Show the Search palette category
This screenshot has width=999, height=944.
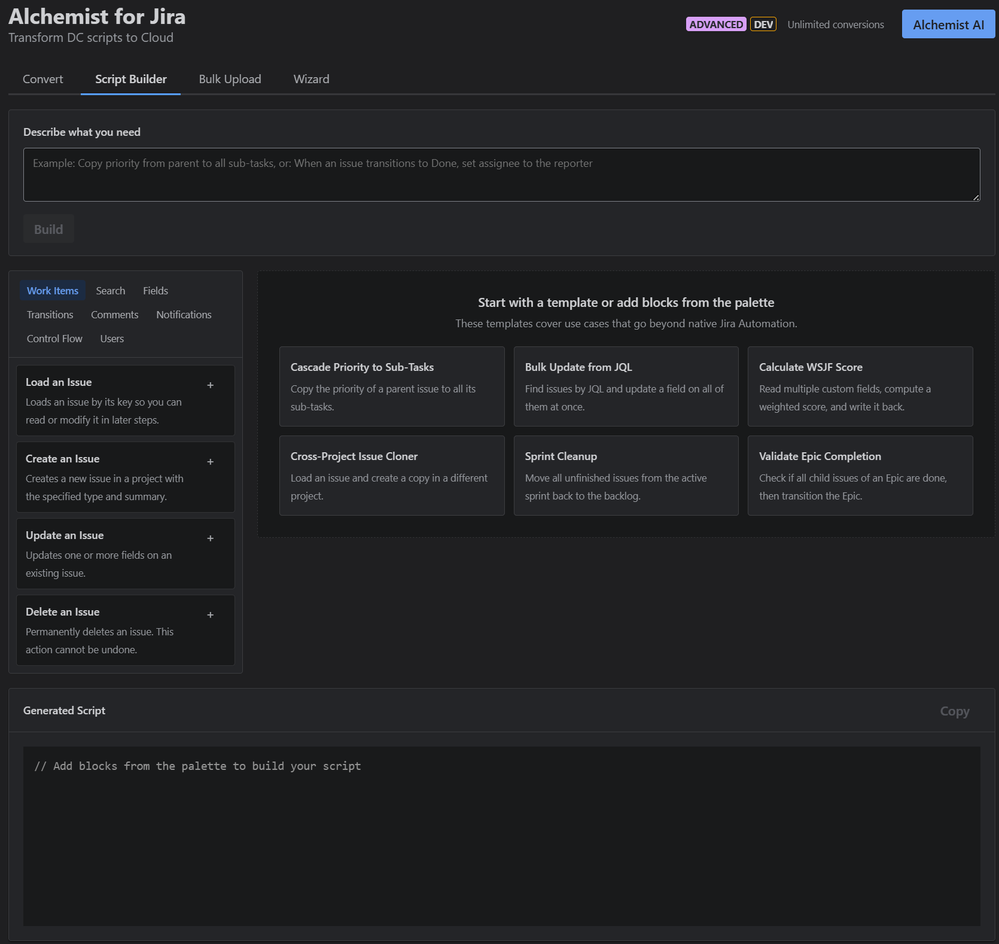110,290
